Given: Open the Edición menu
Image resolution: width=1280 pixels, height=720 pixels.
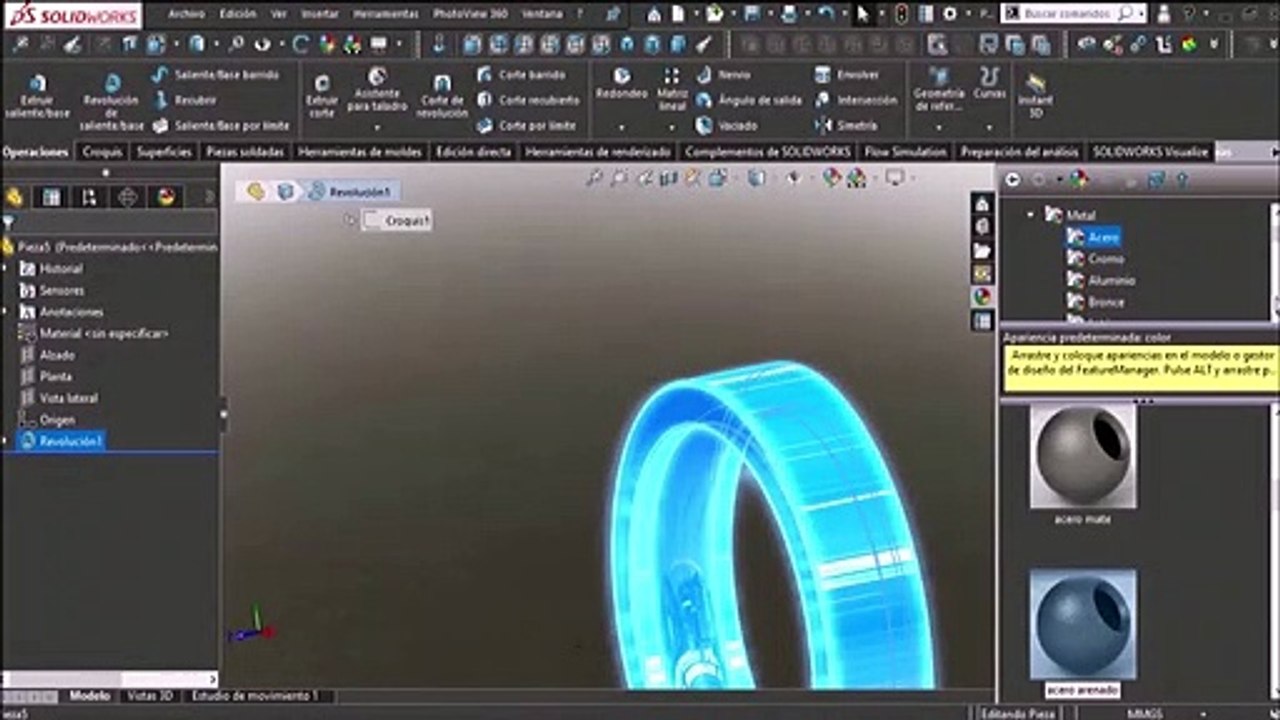Looking at the screenshot, I should tap(237, 15).
